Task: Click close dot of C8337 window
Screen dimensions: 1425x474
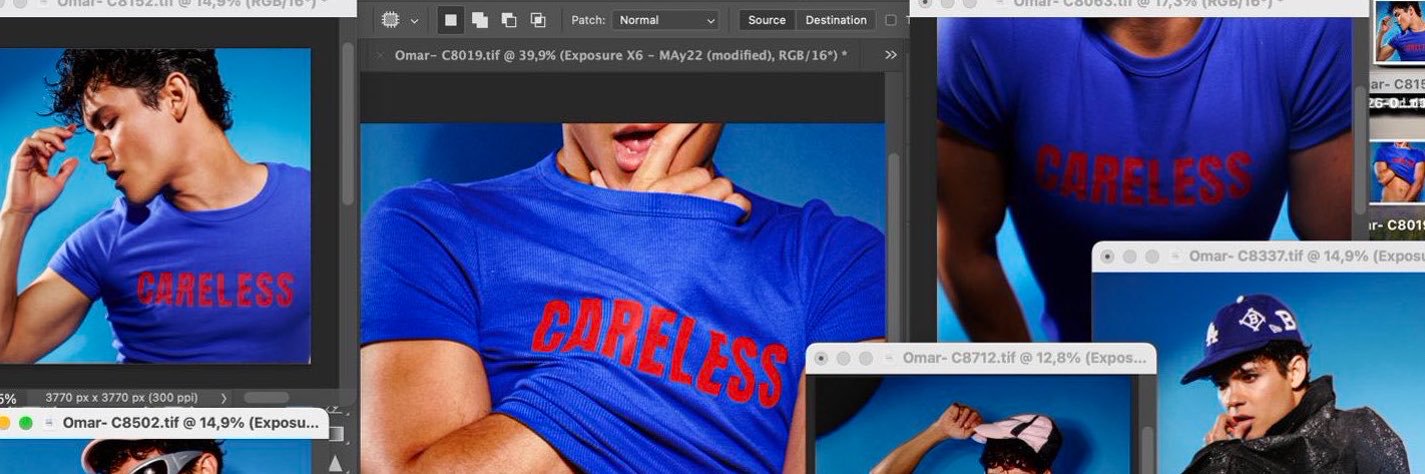Action: point(1107,257)
